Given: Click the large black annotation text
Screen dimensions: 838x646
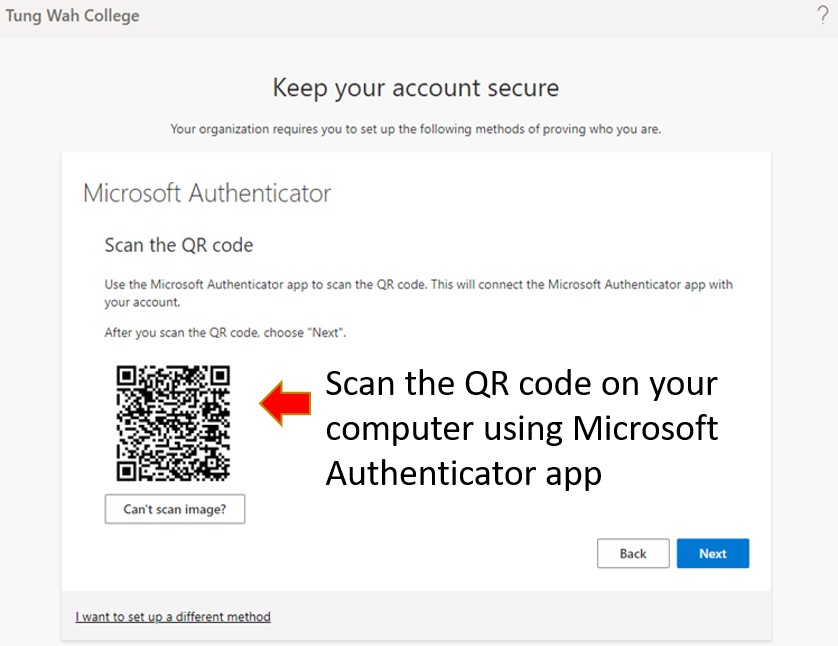Looking at the screenshot, I should tap(522, 428).
